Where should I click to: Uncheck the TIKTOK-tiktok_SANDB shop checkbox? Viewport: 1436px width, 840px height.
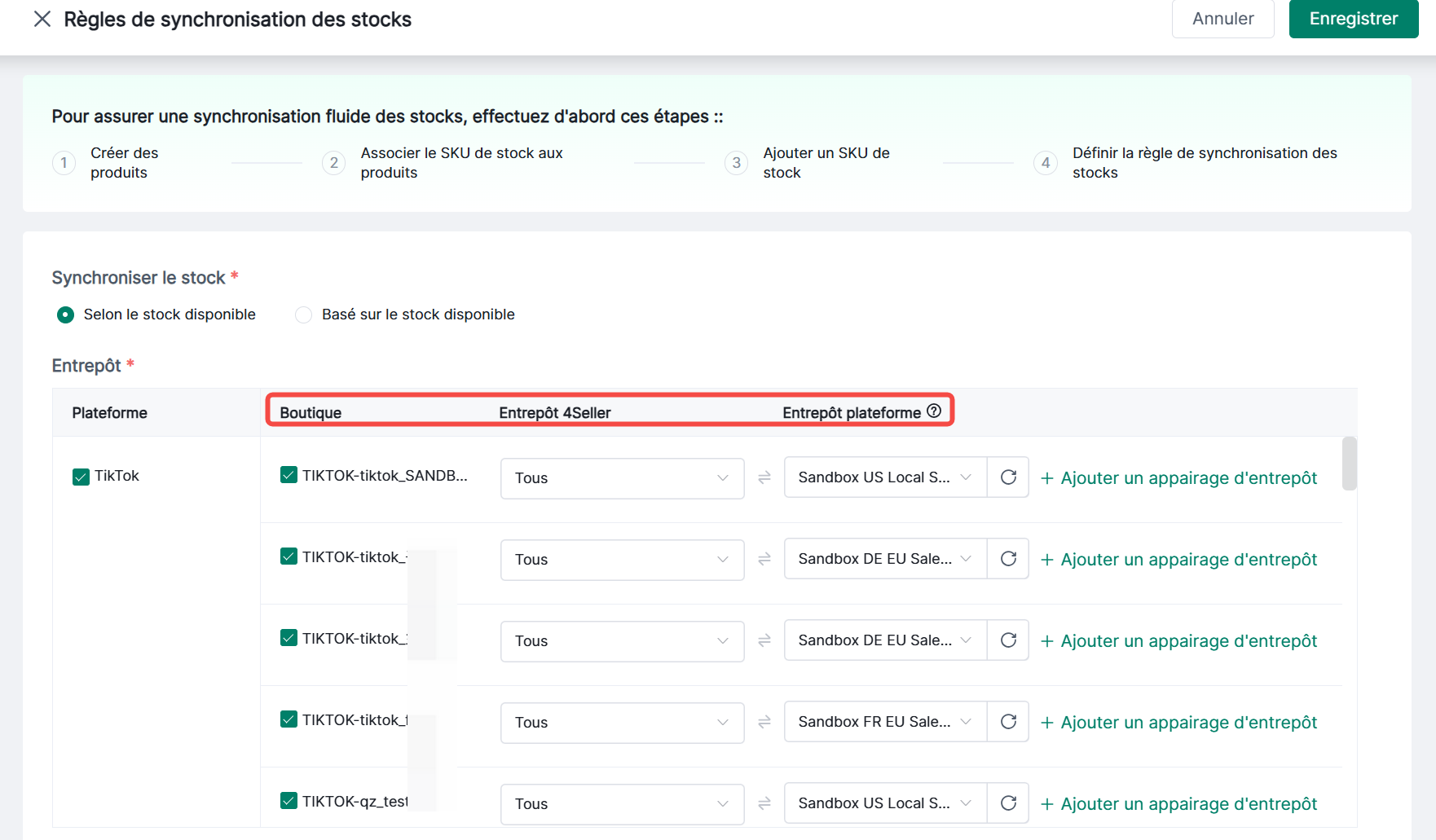pos(289,475)
